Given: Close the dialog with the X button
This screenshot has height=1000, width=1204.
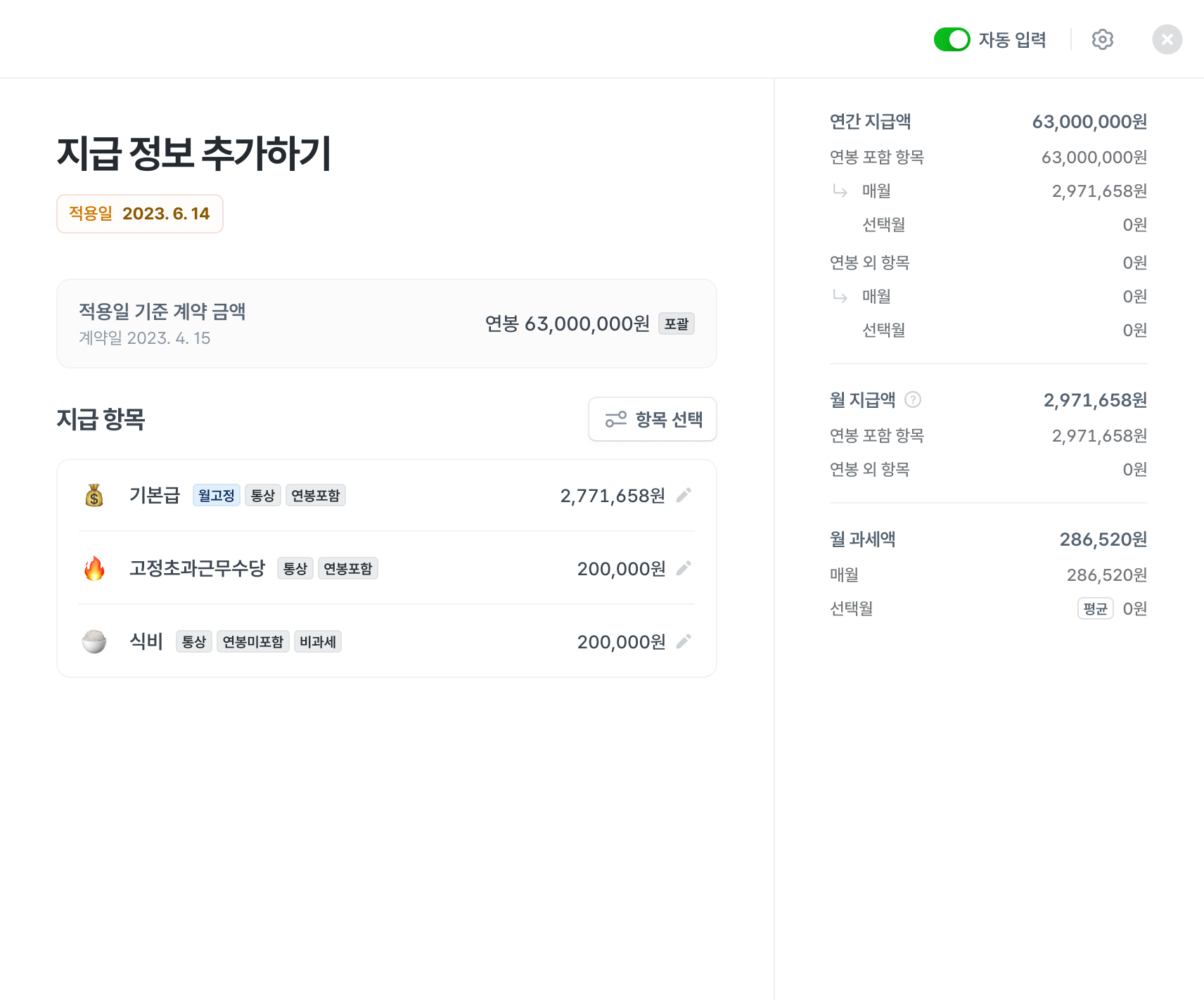Looking at the screenshot, I should coord(1167,39).
